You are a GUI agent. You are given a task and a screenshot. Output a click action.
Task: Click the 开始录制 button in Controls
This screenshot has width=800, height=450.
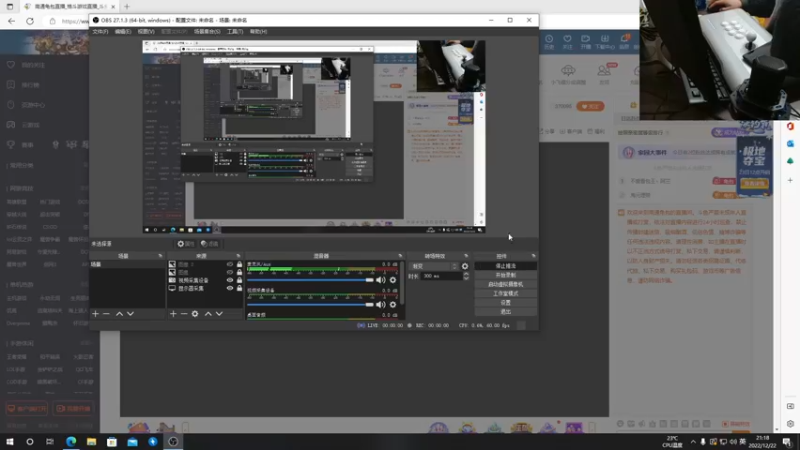[506, 275]
